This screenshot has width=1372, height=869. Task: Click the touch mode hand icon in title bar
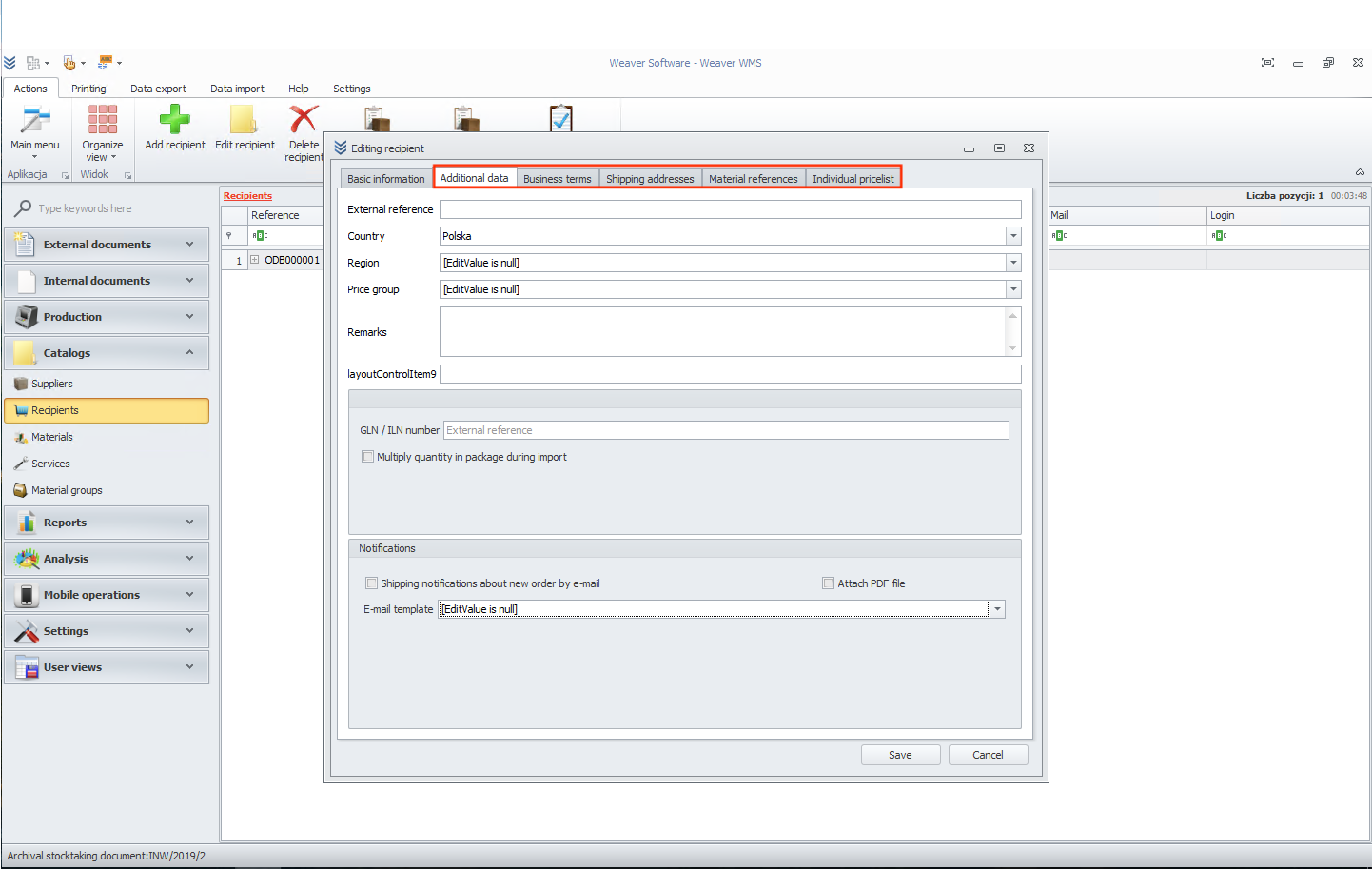coord(69,63)
